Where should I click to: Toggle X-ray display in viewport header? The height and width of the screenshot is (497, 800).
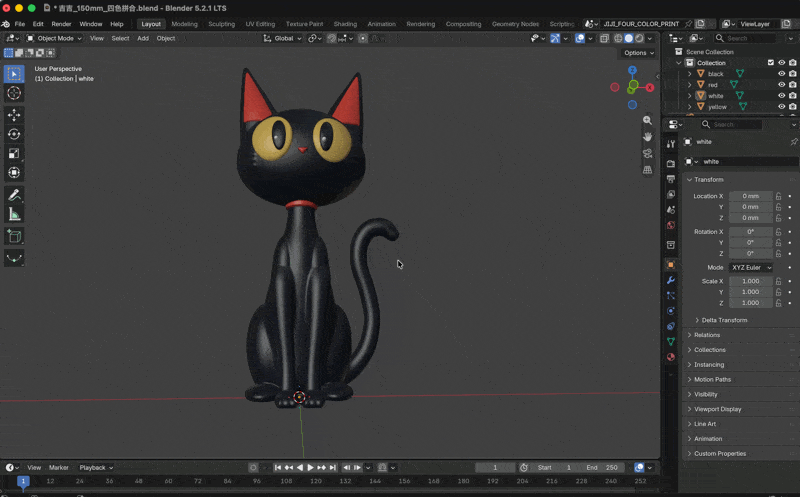pyautogui.click(x=605, y=38)
